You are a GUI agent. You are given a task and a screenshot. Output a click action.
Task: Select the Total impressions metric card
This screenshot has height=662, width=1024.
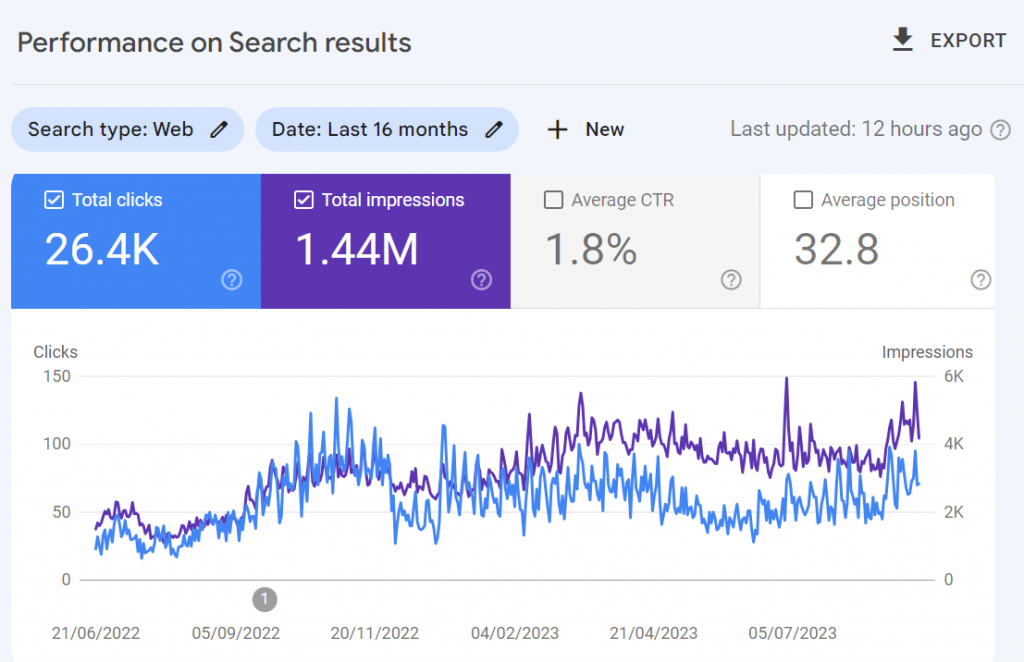click(x=385, y=240)
